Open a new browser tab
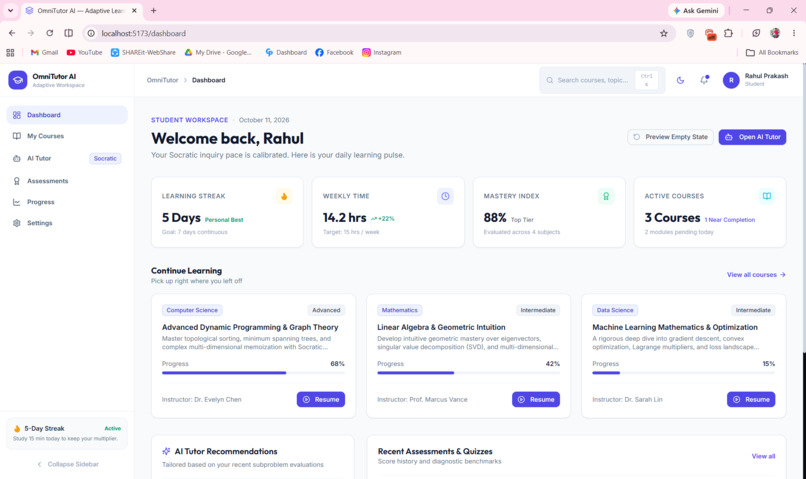 [x=153, y=10]
